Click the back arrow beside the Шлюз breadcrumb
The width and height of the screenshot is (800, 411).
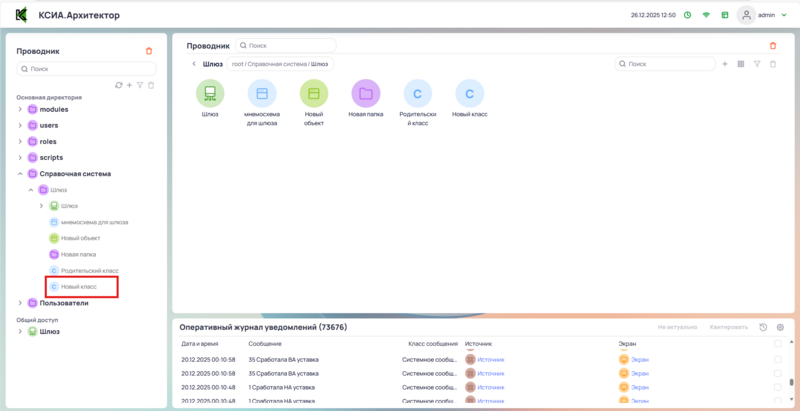coord(193,64)
